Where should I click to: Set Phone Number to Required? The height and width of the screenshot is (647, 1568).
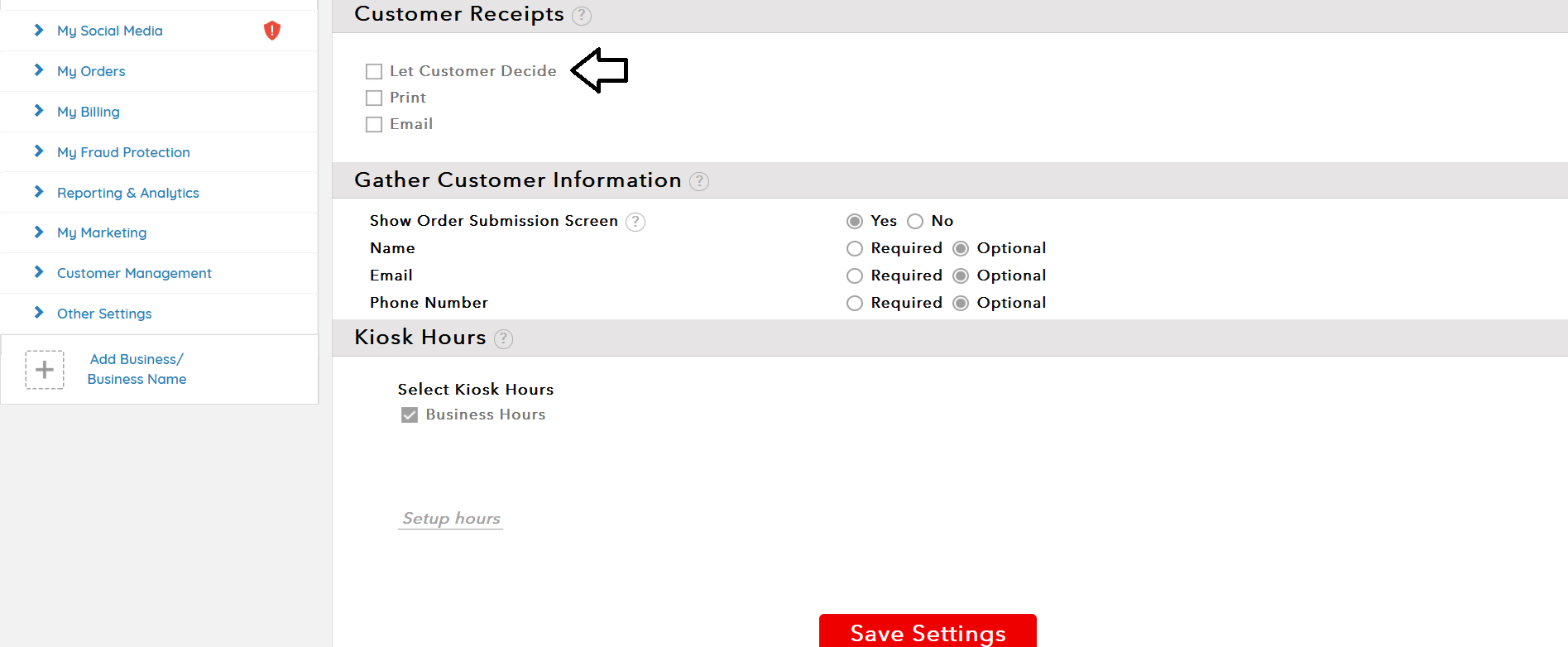(x=855, y=303)
